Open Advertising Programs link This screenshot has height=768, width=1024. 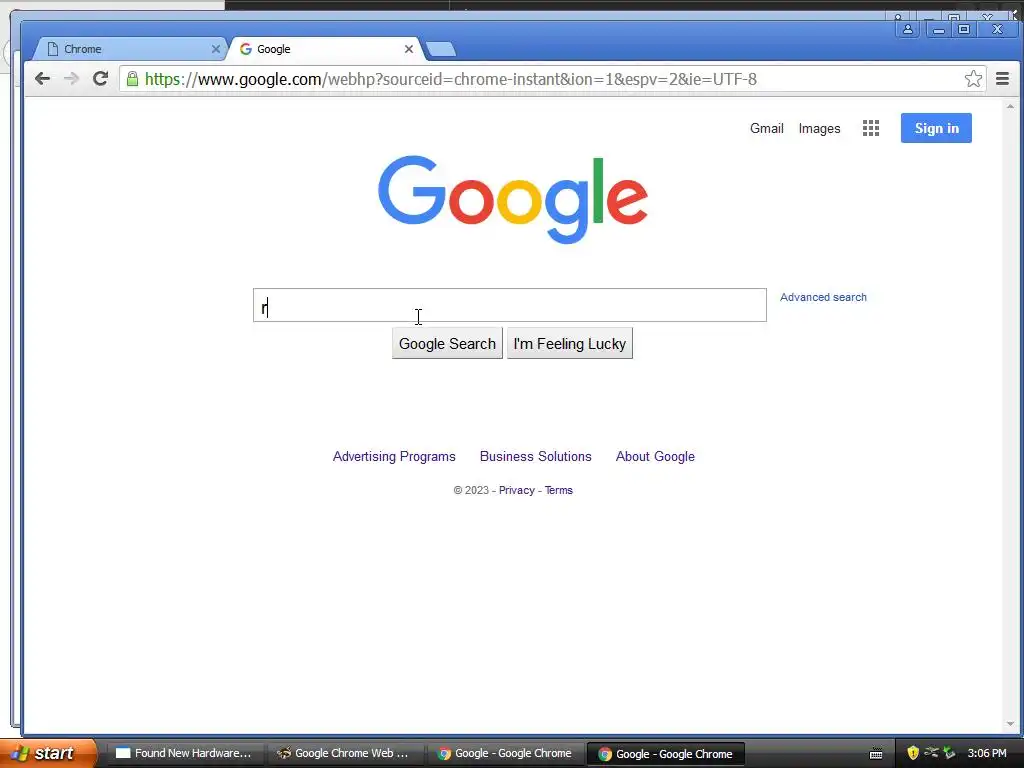coord(394,456)
